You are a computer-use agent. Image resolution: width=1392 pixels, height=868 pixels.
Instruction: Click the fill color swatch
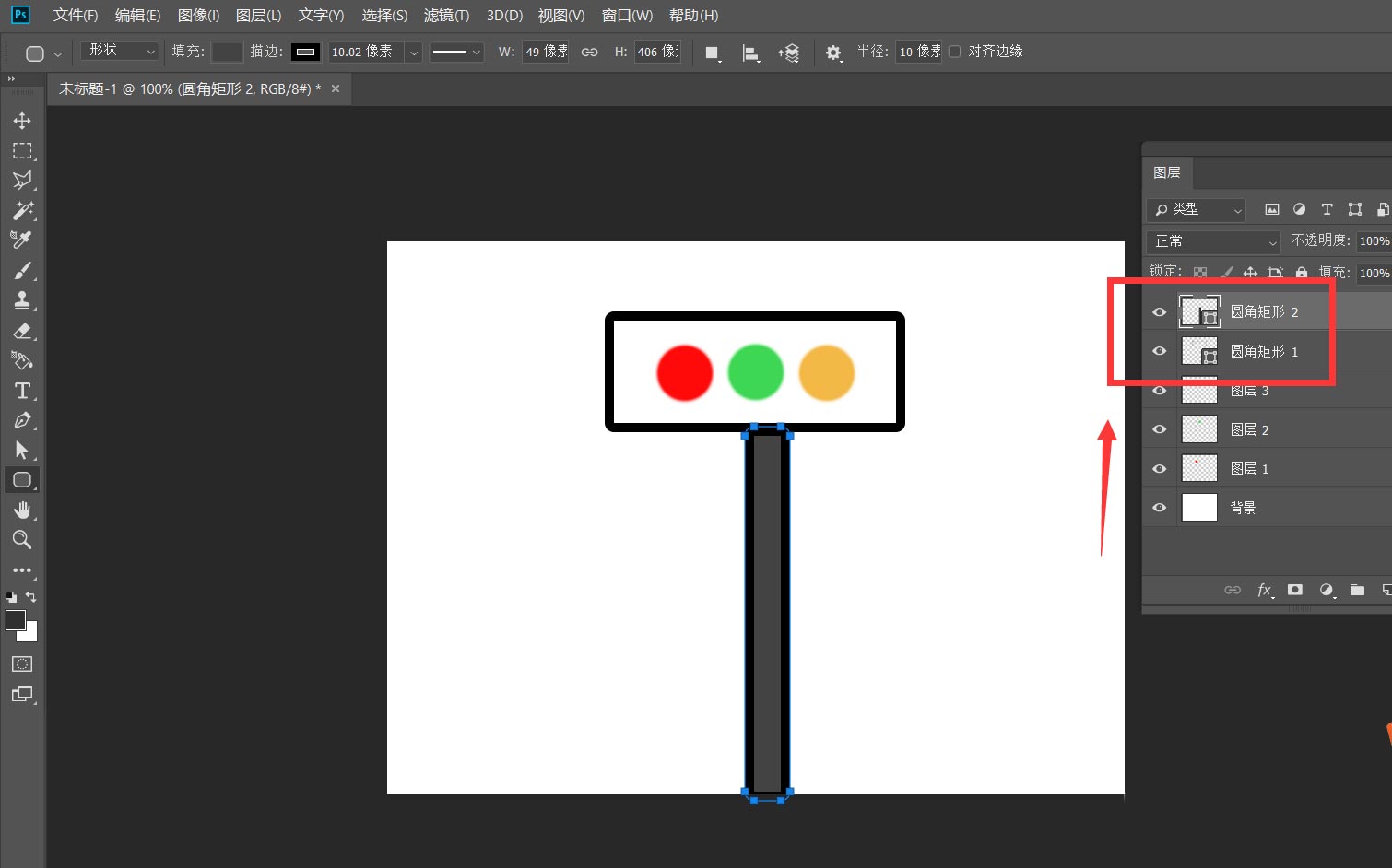click(227, 53)
